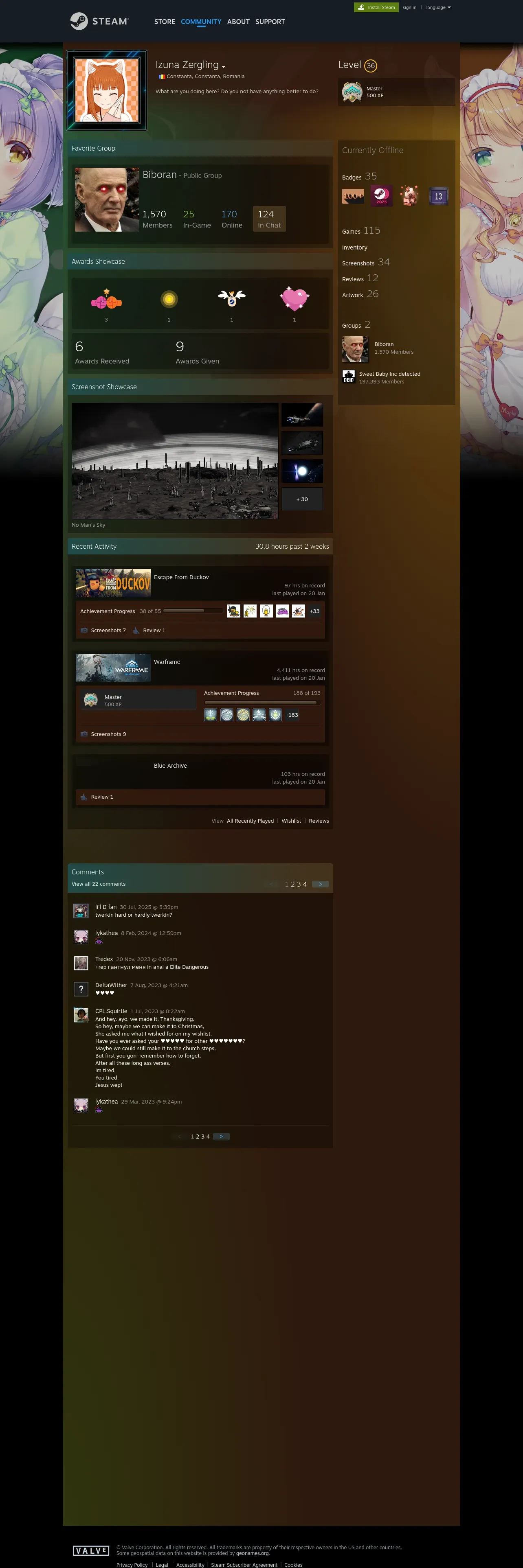Open Reviews 12 sidebar link
The height and width of the screenshot is (1568, 523).
click(360, 278)
